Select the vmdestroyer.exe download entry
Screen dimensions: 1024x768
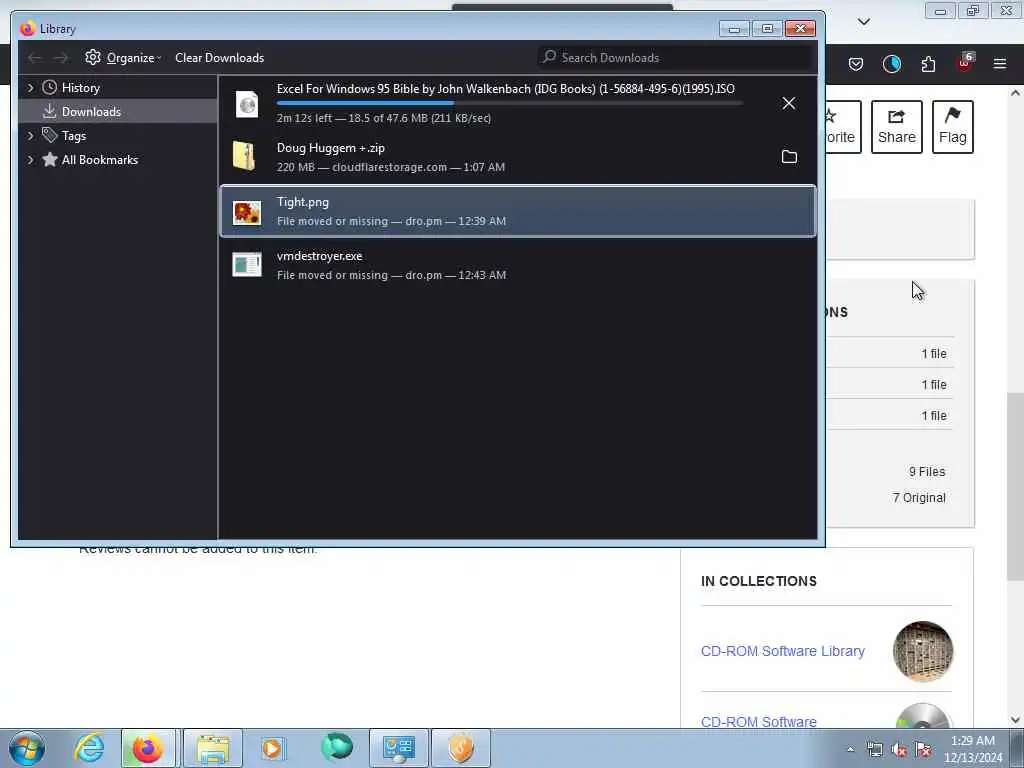point(518,265)
